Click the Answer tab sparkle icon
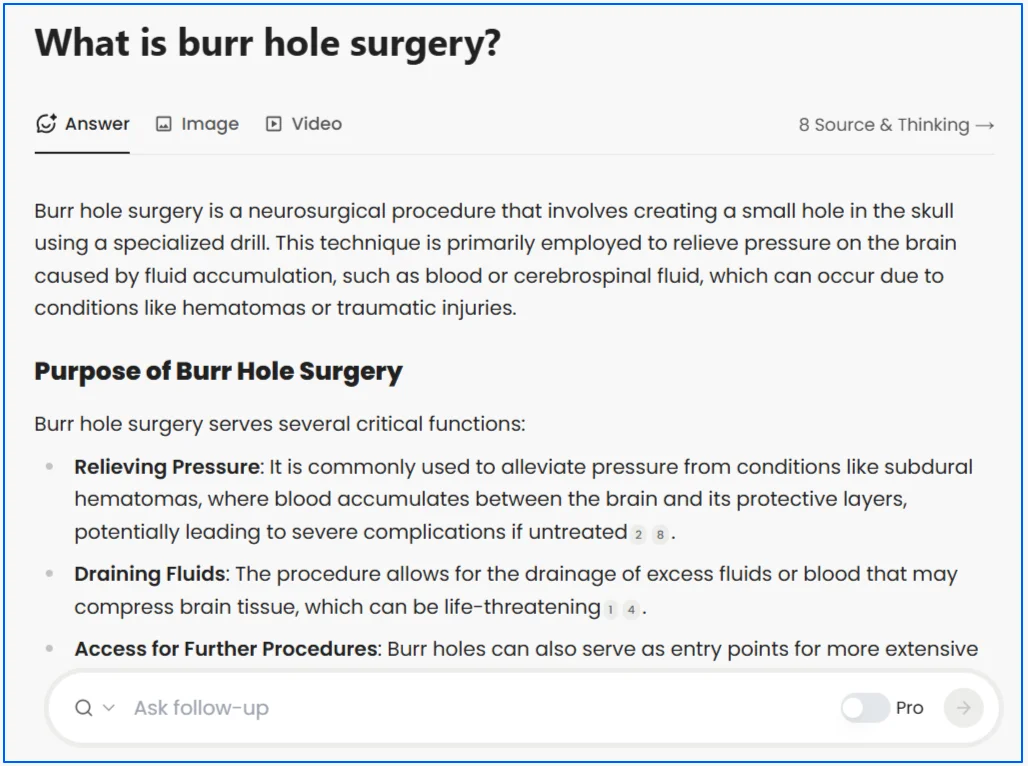 tap(47, 123)
